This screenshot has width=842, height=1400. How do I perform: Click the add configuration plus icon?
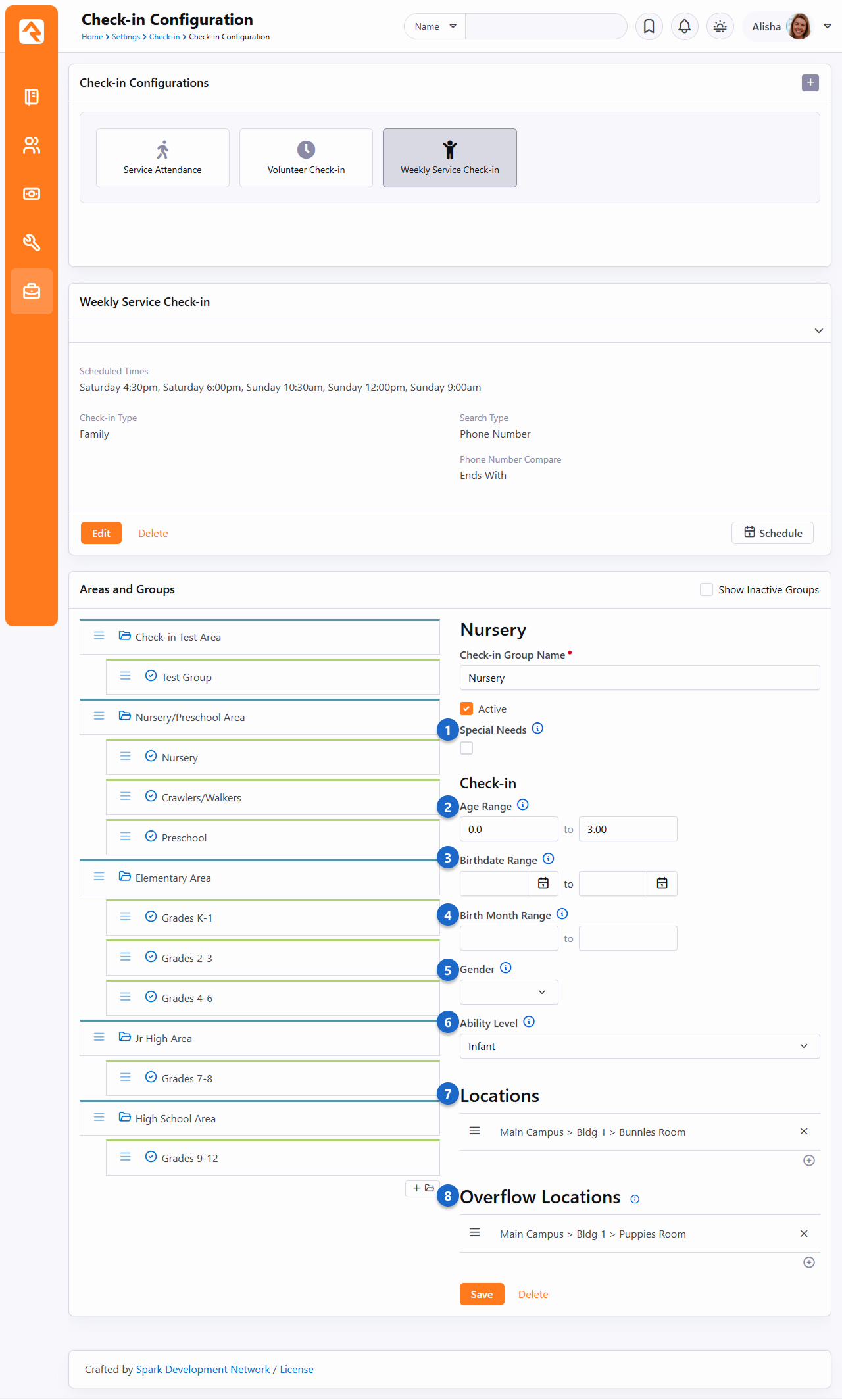click(x=810, y=83)
